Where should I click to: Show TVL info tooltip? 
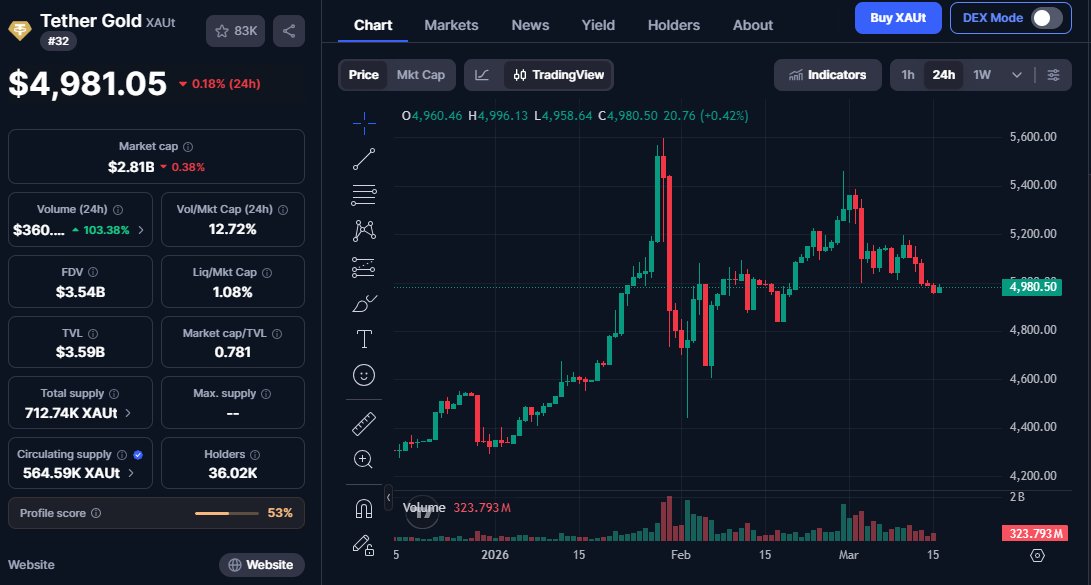tap(93, 334)
